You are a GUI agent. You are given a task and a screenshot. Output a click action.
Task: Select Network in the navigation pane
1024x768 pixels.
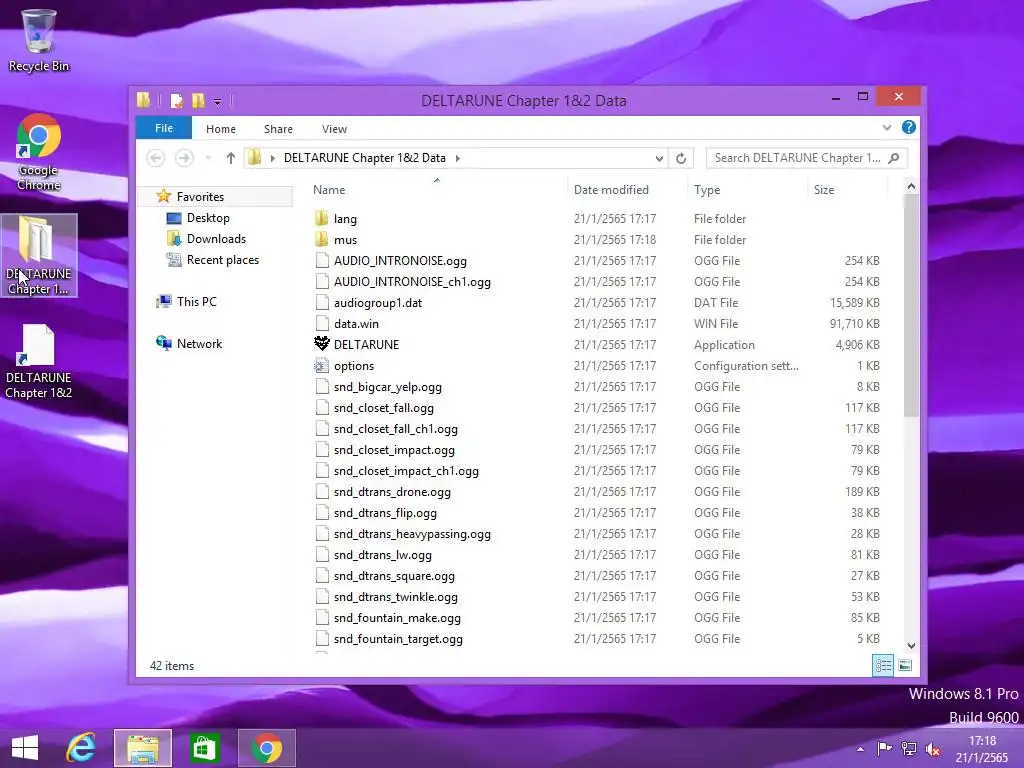coord(199,344)
